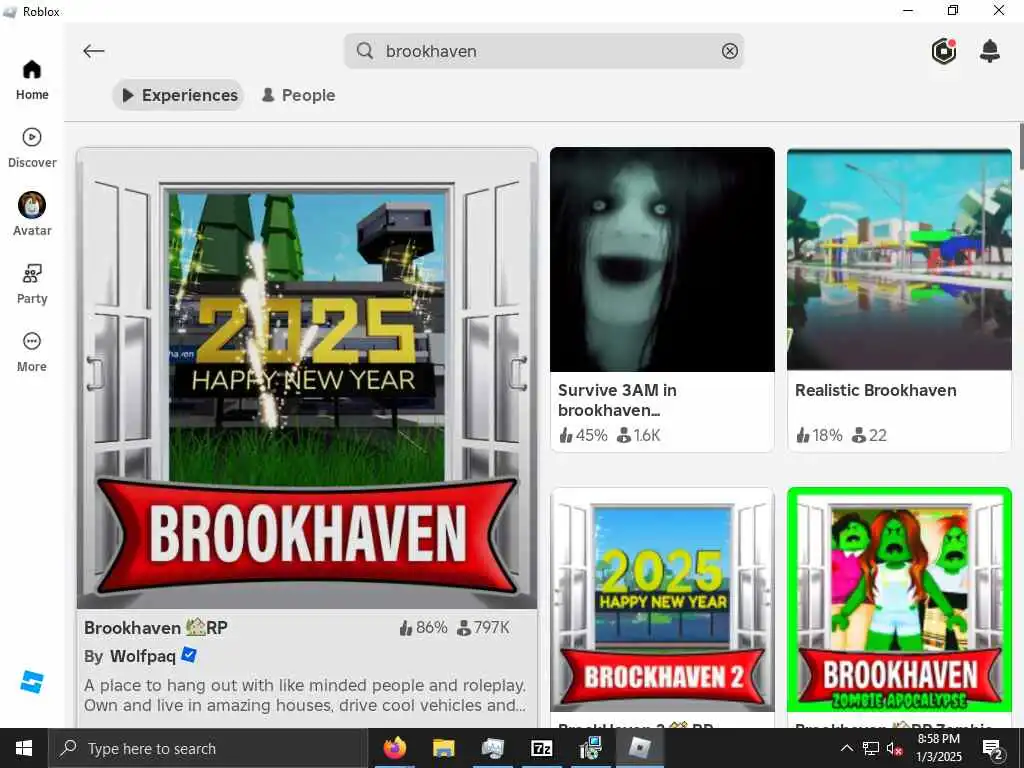The height and width of the screenshot is (768, 1024).
Task: Click the monitor app icon beside File Explorer
Action: [493, 748]
